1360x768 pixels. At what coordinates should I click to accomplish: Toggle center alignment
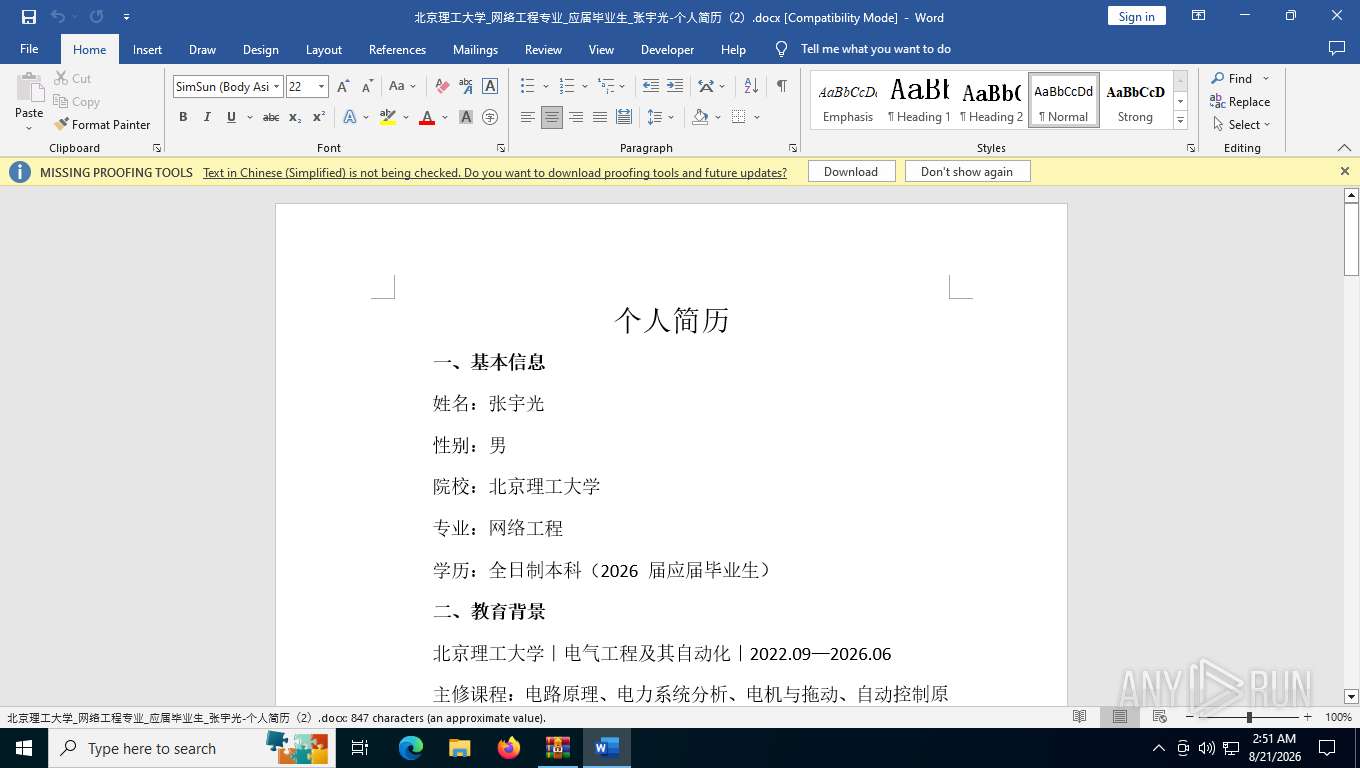pyautogui.click(x=552, y=118)
